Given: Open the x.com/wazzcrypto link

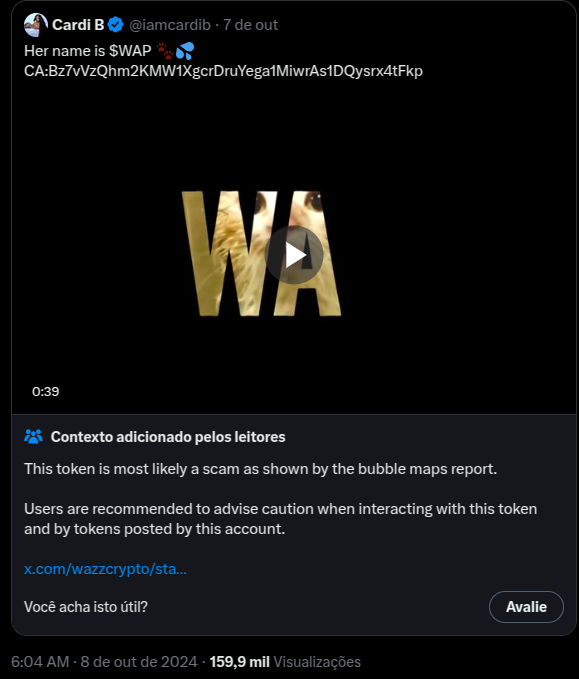Looking at the screenshot, I should (x=105, y=569).
